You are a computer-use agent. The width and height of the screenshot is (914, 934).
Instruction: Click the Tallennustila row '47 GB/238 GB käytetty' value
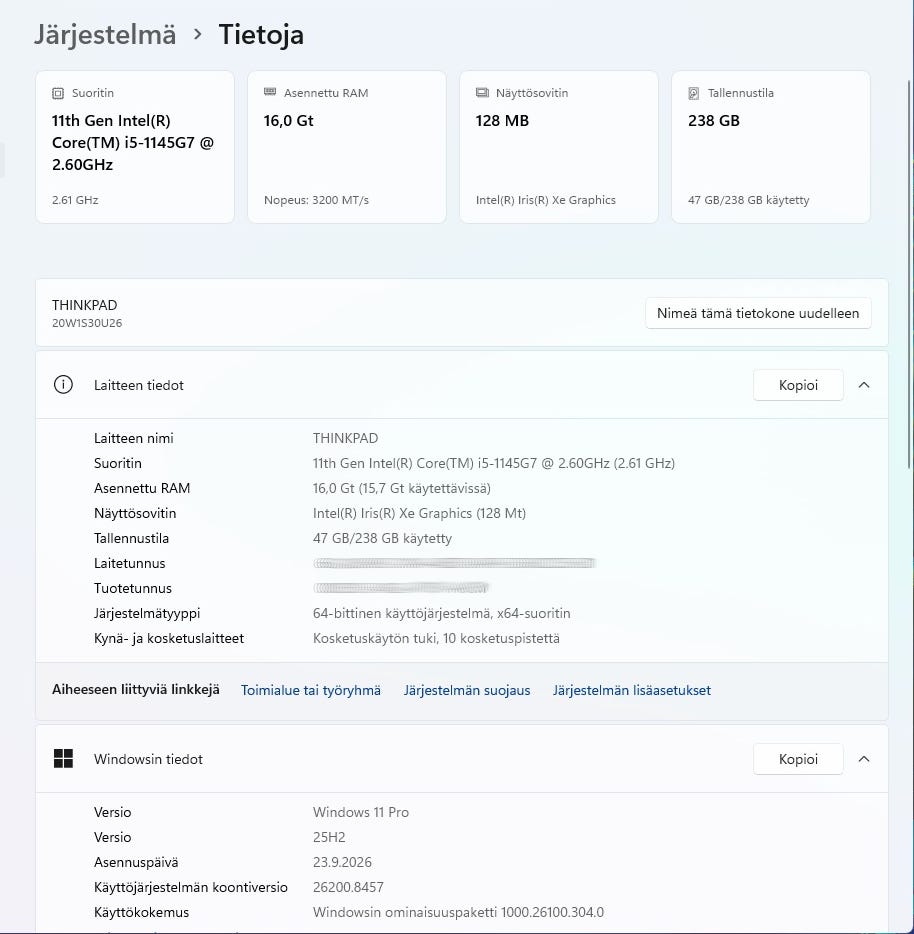pyautogui.click(x=383, y=538)
